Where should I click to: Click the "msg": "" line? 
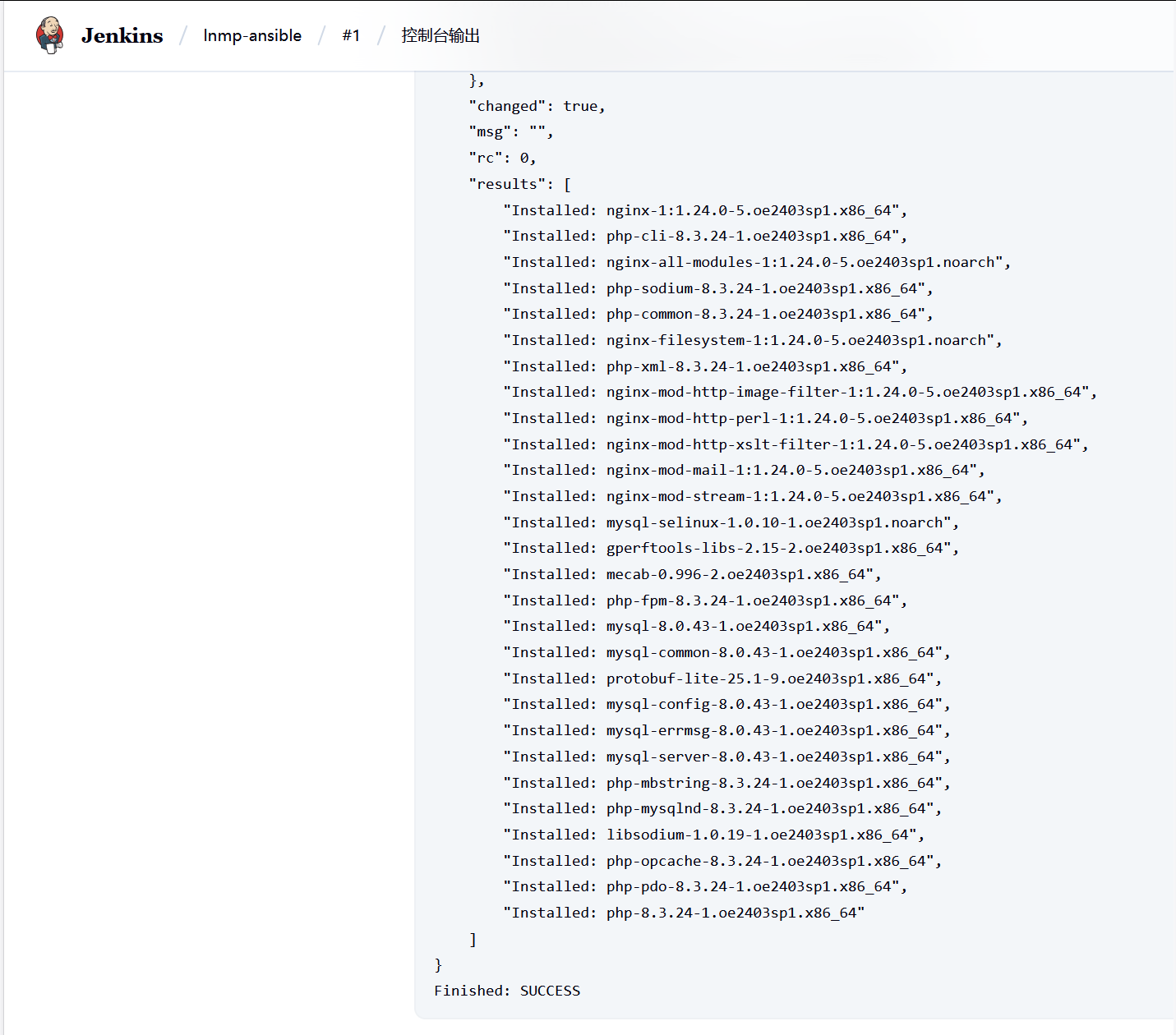coord(511,132)
